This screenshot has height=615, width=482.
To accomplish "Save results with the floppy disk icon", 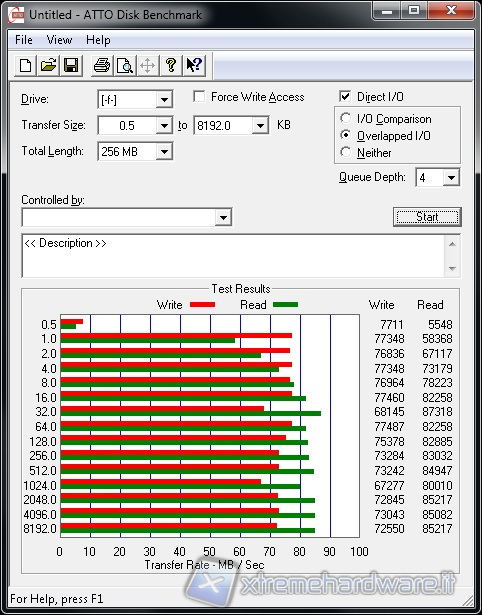I will 71,65.
